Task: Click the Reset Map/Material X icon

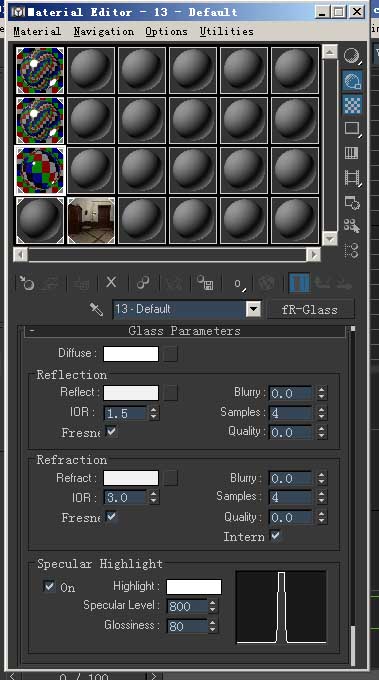Action: click(x=111, y=283)
